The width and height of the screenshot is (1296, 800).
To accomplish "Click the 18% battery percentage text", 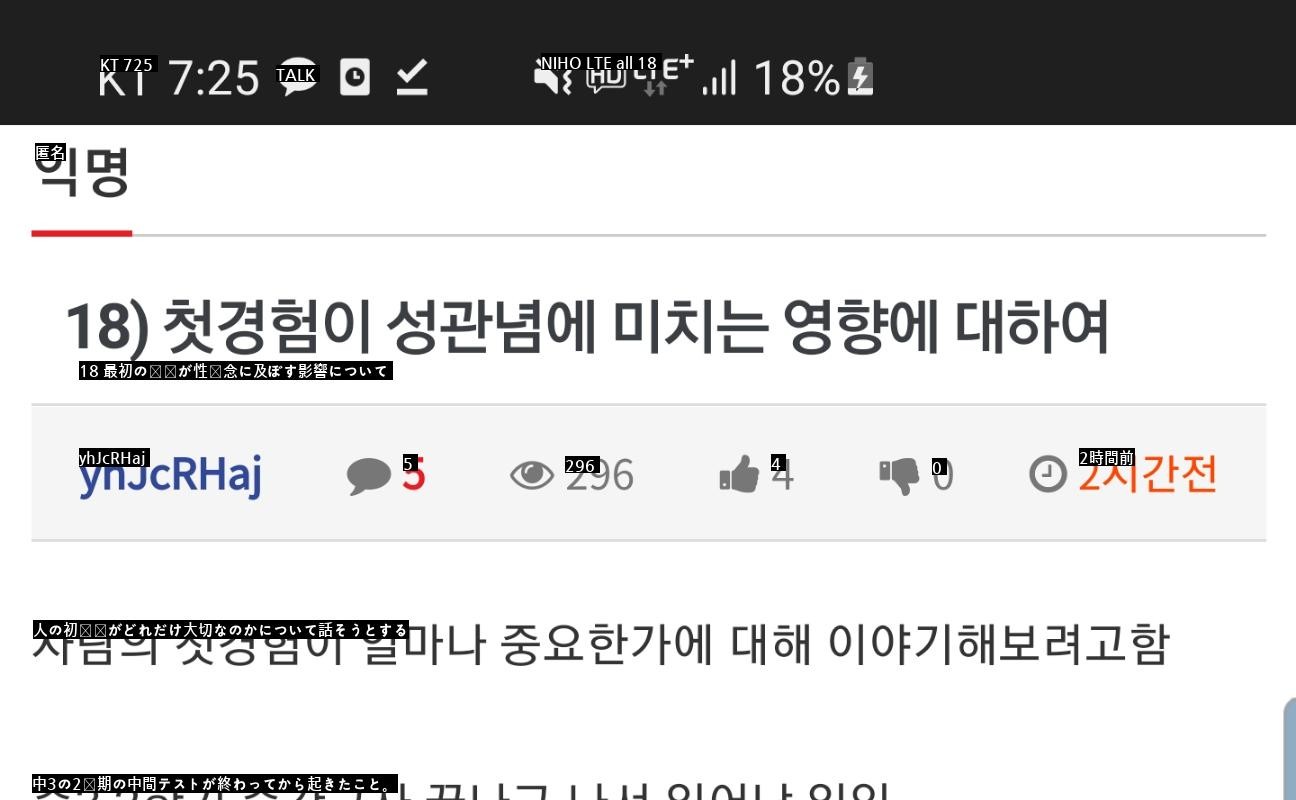I will (797, 78).
